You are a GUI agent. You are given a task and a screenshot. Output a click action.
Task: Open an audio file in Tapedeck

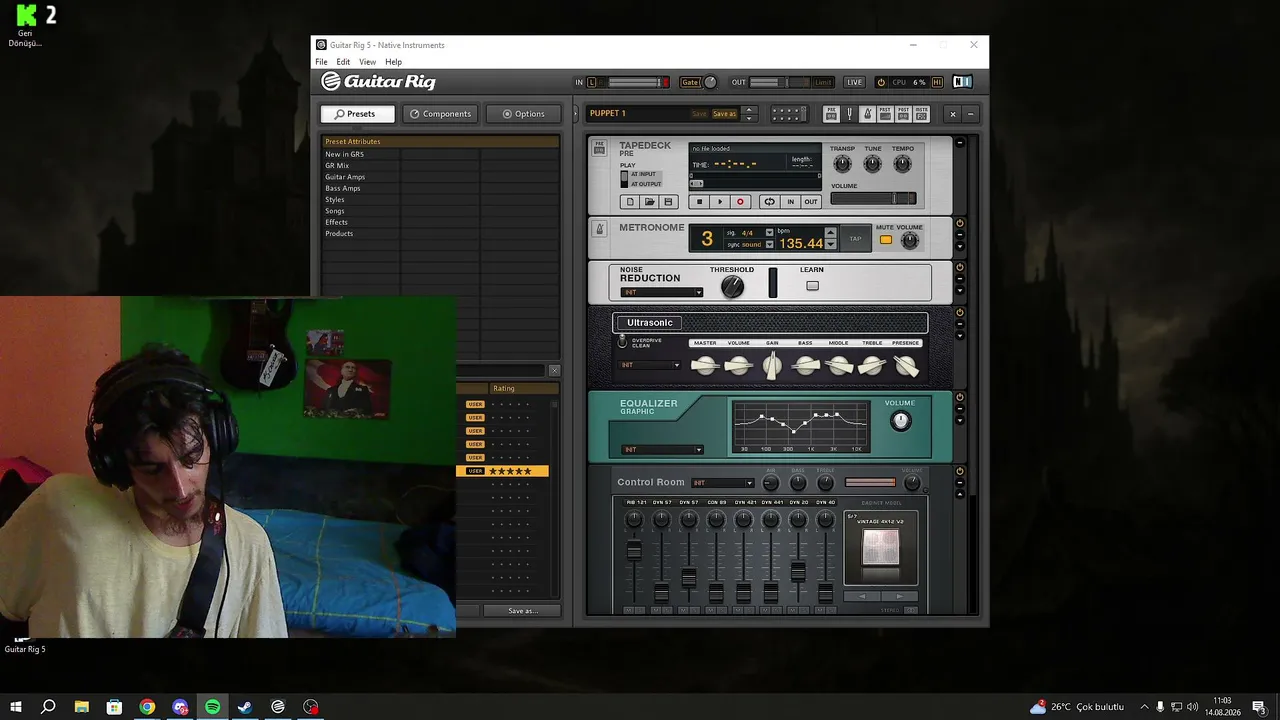649,202
